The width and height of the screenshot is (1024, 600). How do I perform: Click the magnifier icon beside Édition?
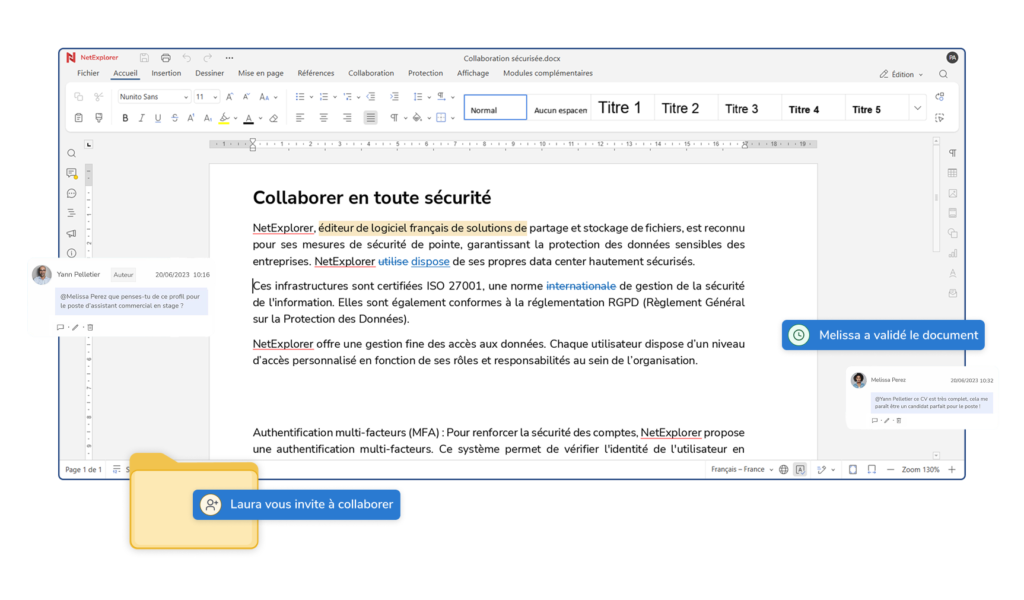click(x=943, y=74)
